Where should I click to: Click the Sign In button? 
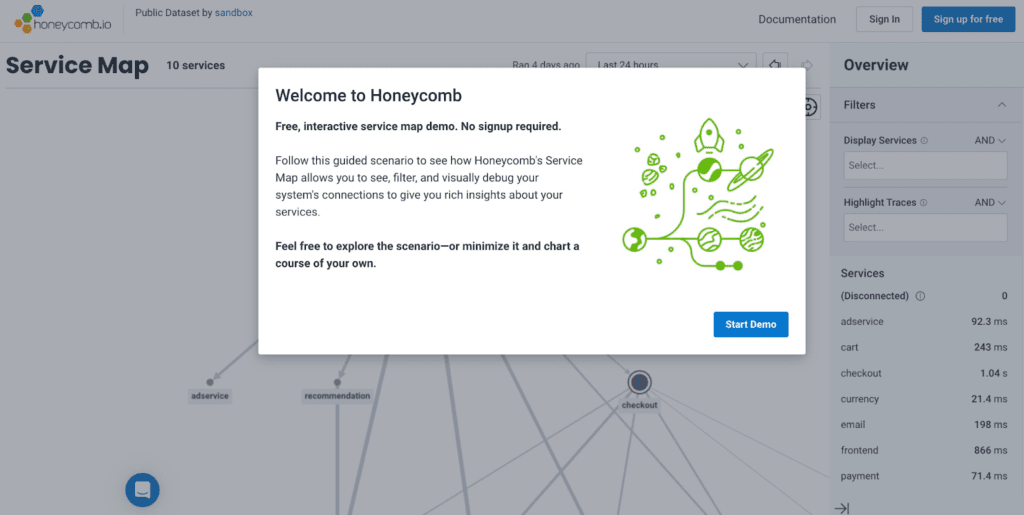click(884, 19)
